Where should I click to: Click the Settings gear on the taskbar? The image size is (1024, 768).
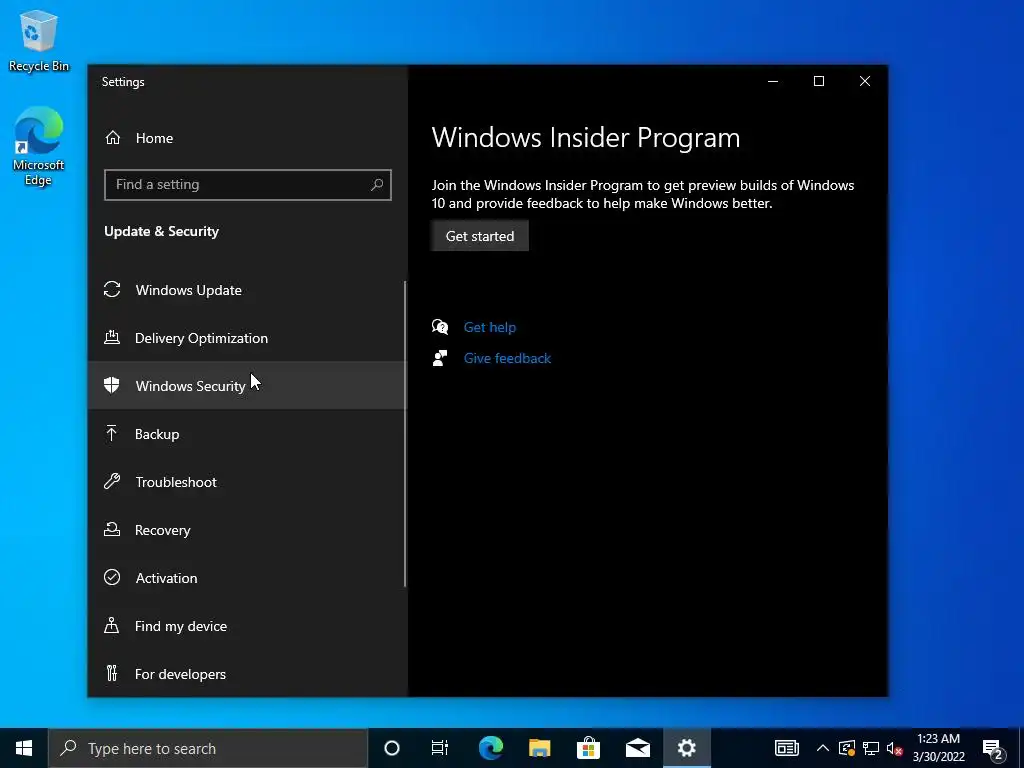click(686, 748)
